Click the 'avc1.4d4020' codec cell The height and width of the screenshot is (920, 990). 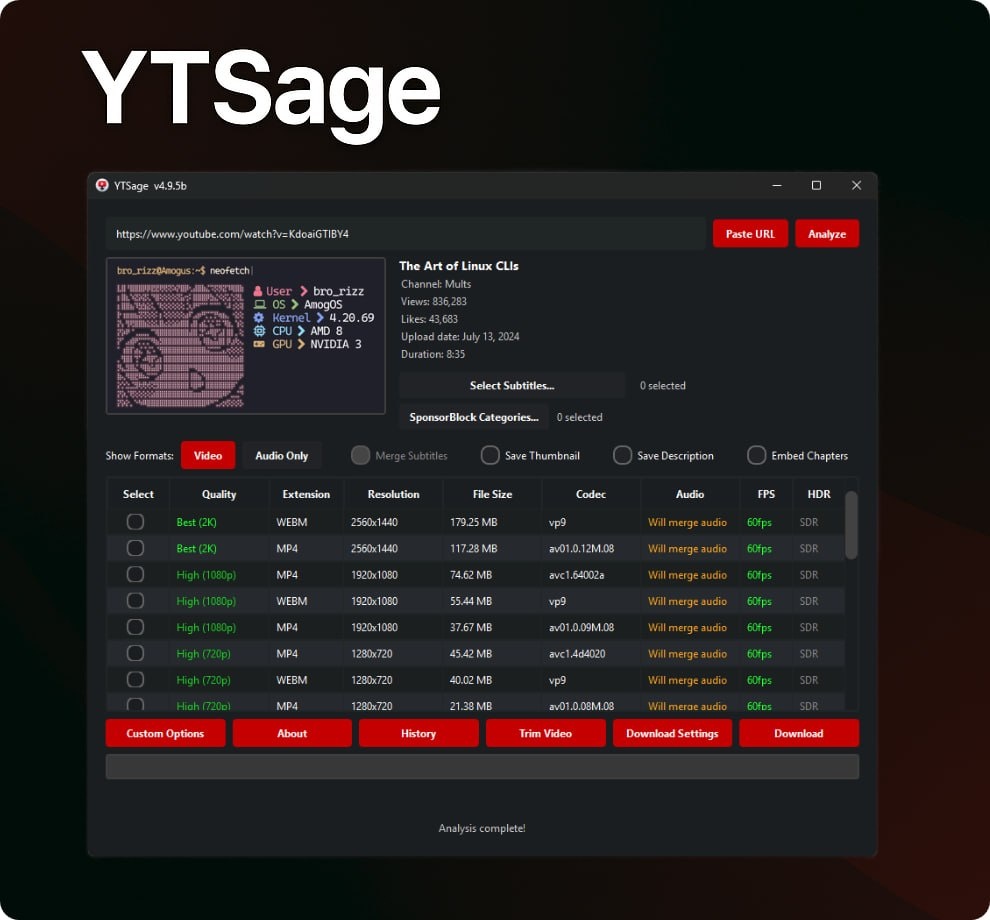click(x=577, y=654)
